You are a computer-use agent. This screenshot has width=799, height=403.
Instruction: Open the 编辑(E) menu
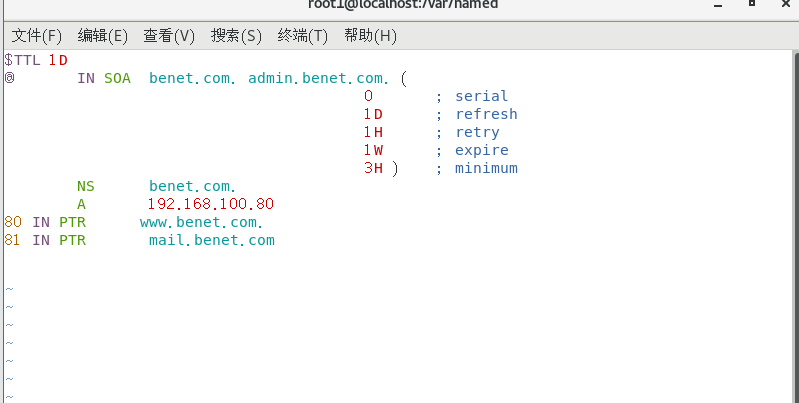[x=102, y=36]
